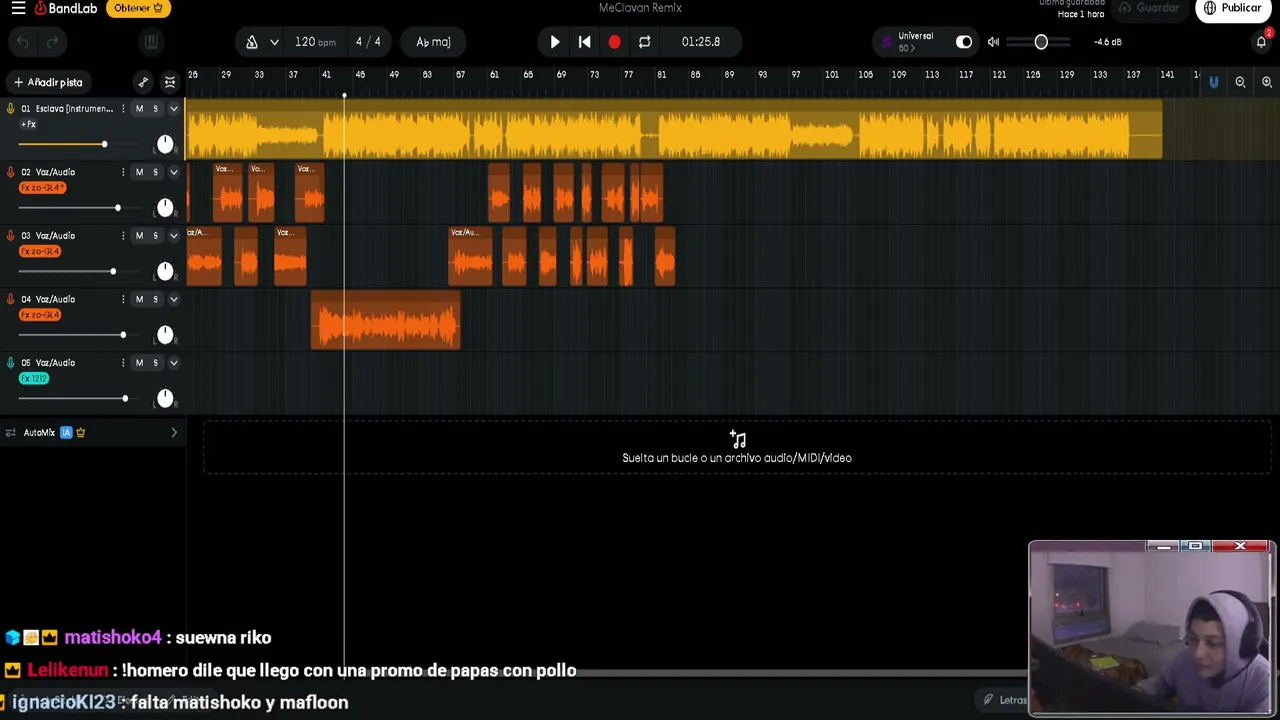Screen dimensions: 1280x720
Task: Open the Ab maj key selector
Action: 433,42
